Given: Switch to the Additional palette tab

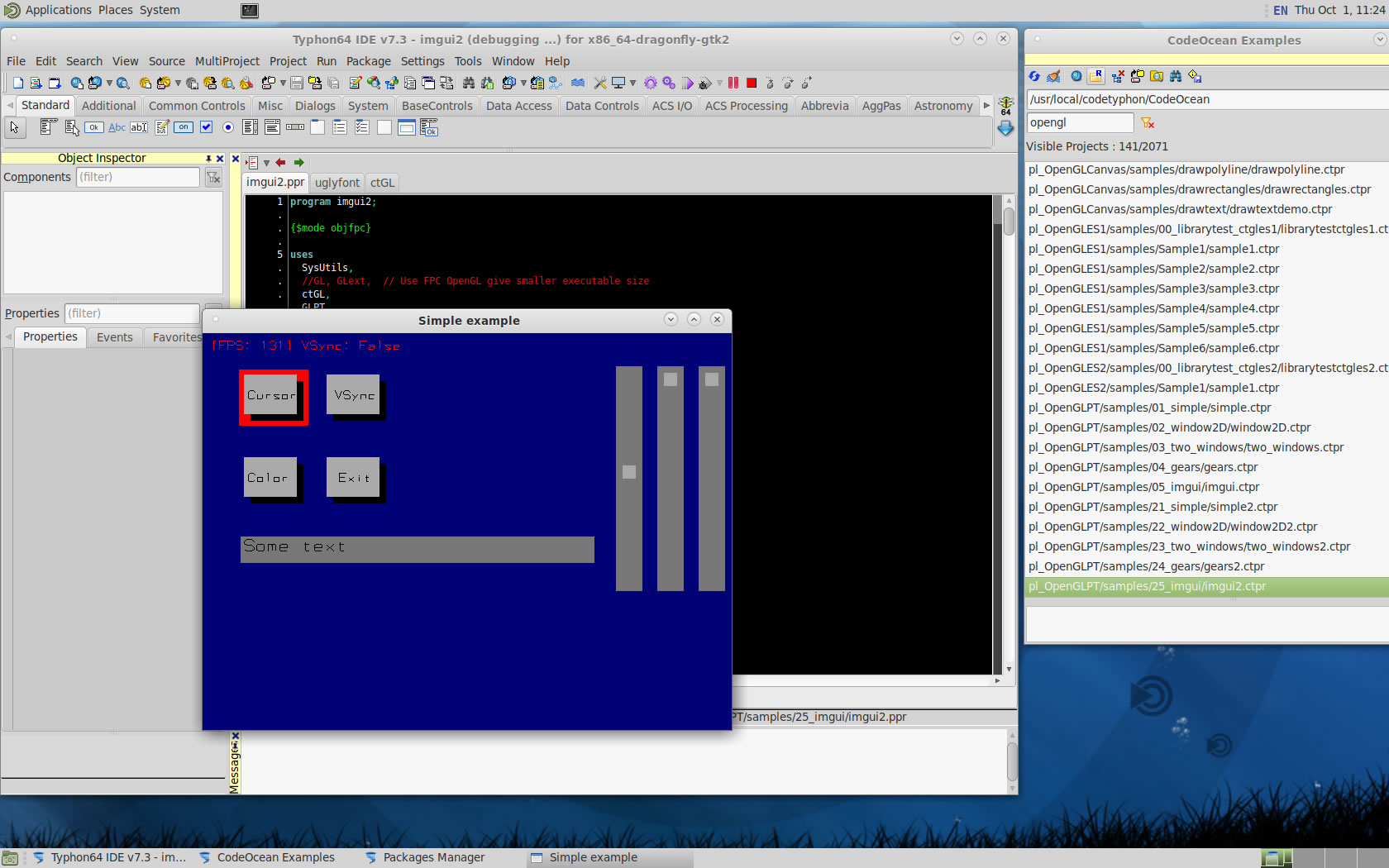Looking at the screenshot, I should click(108, 106).
